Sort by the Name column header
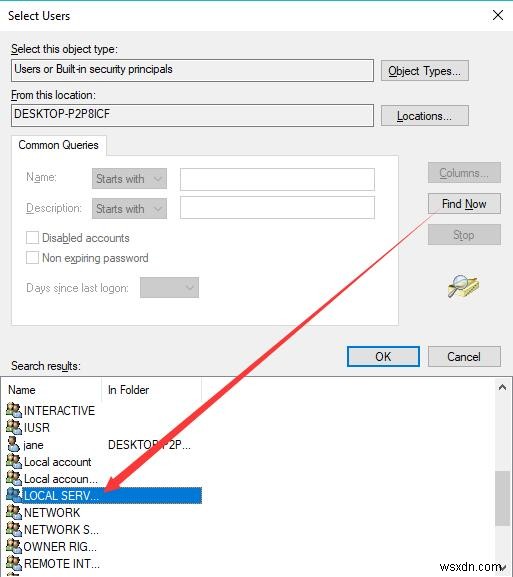The width and height of the screenshot is (513, 577). 51,389
